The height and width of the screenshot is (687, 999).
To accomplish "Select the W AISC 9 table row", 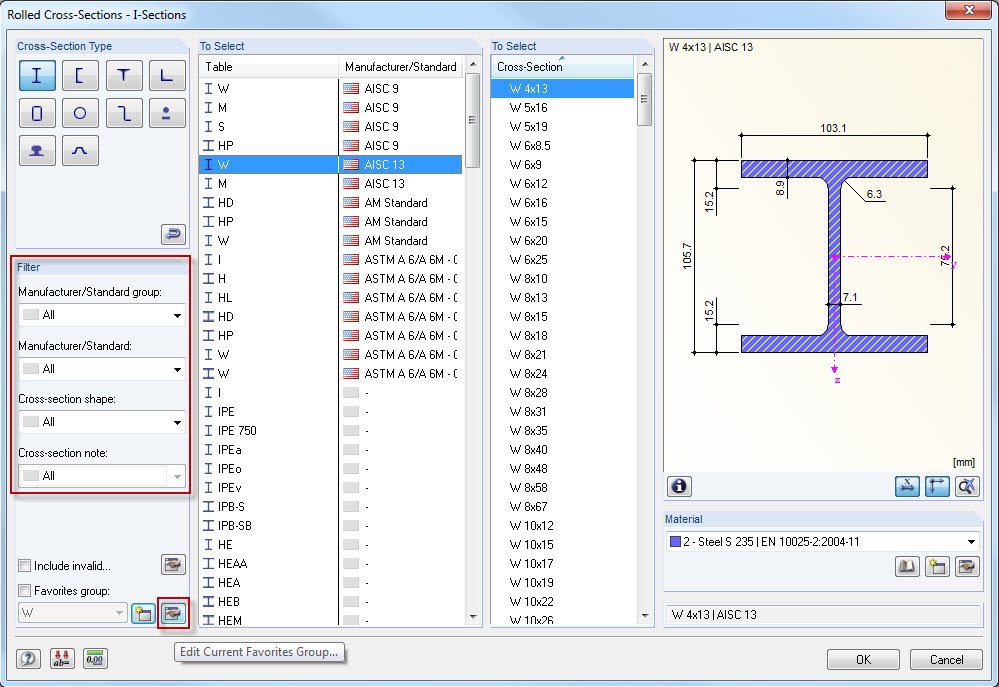I will (331, 89).
